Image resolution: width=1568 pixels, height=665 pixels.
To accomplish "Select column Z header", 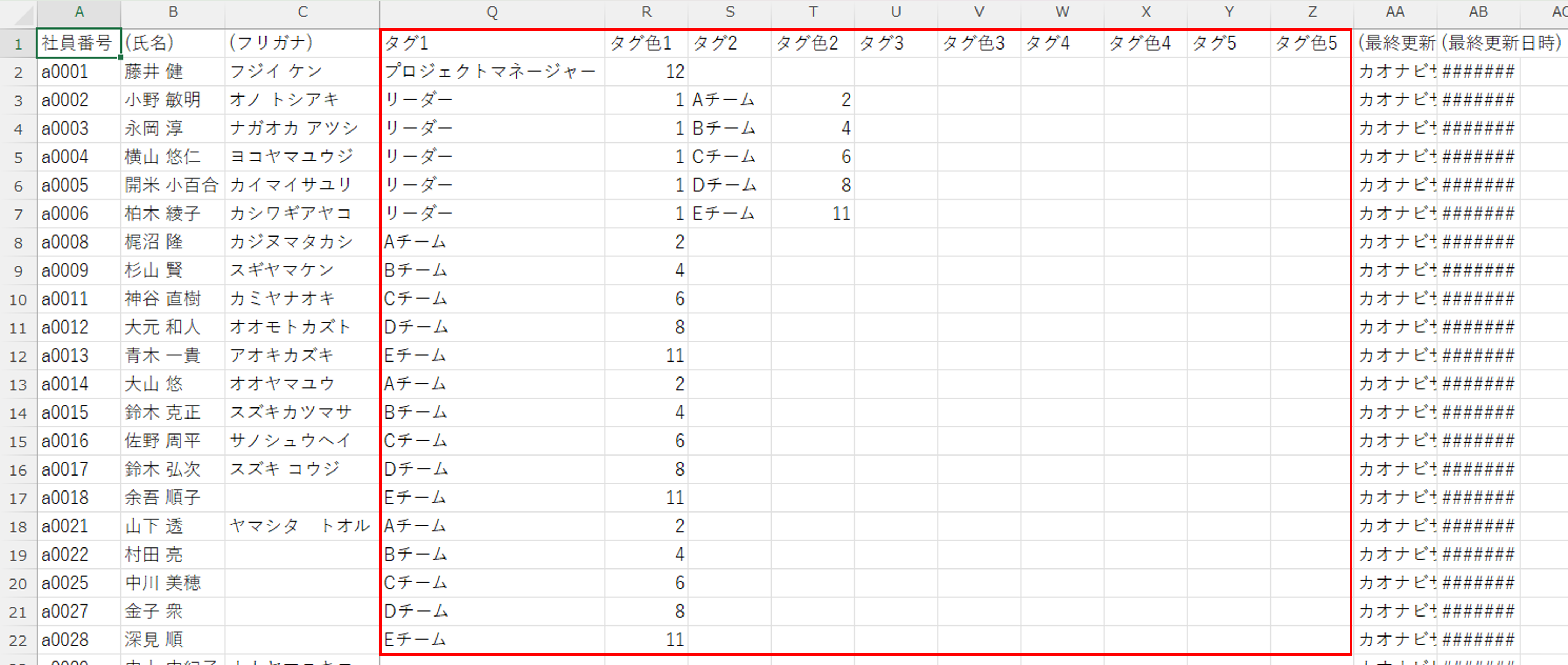I will [x=1312, y=12].
